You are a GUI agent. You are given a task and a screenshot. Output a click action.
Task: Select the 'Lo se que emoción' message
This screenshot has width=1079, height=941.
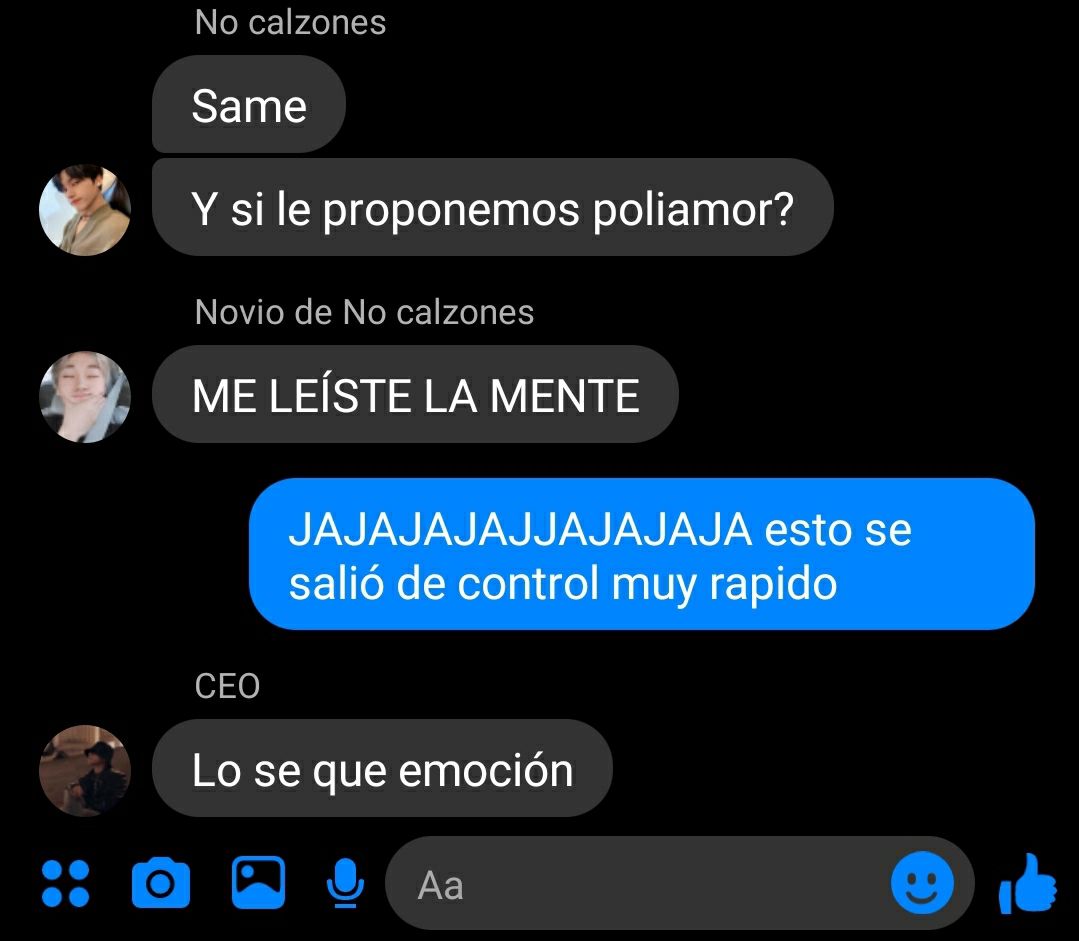[x=382, y=768]
